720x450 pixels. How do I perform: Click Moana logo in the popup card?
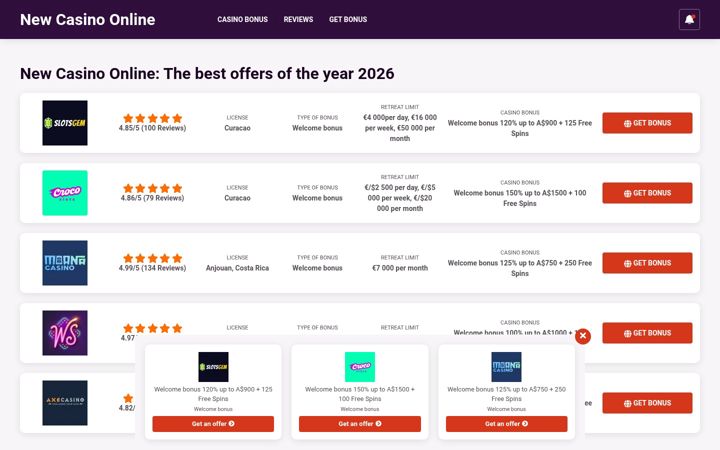(x=506, y=367)
